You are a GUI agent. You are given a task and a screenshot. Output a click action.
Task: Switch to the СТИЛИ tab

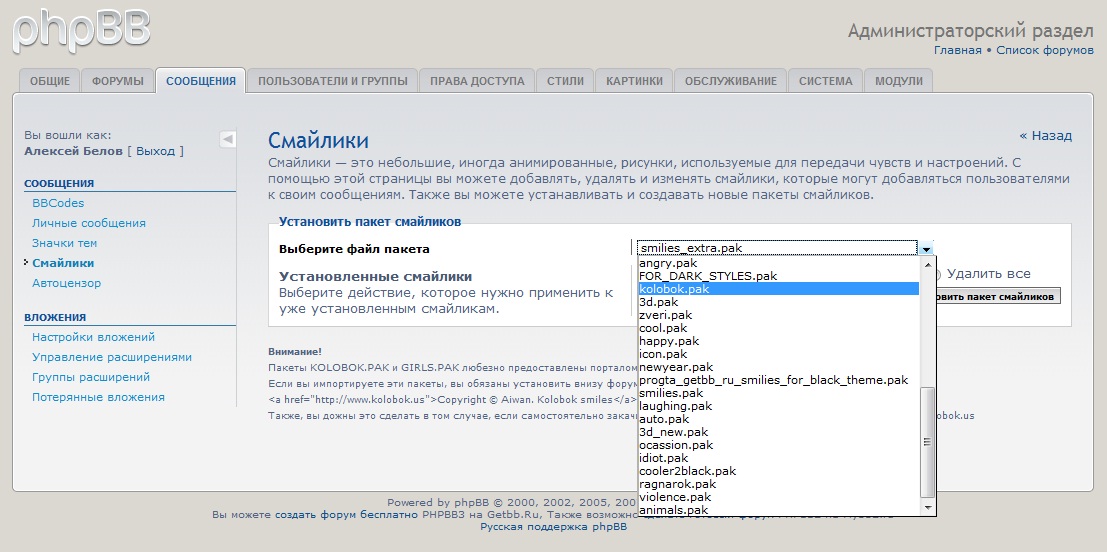pyautogui.click(x=566, y=81)
